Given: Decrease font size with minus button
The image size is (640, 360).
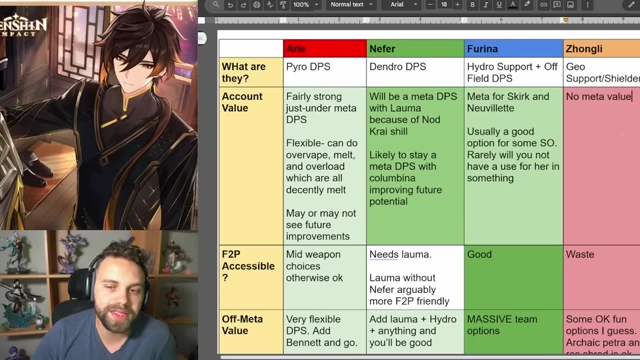Looking at the screenshot, I should [430, 4].
